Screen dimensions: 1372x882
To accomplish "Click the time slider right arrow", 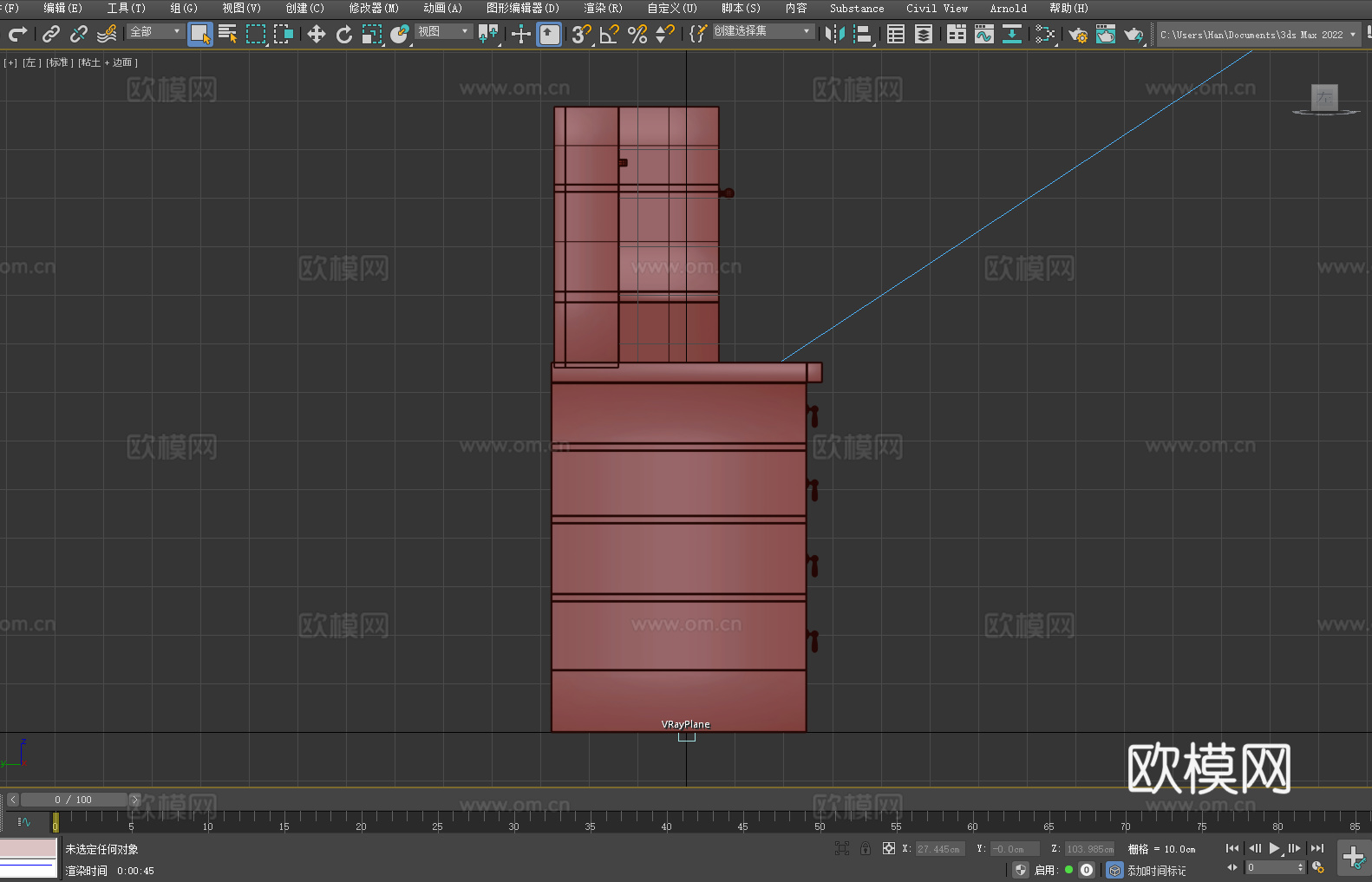I will (x=134, y=800).
